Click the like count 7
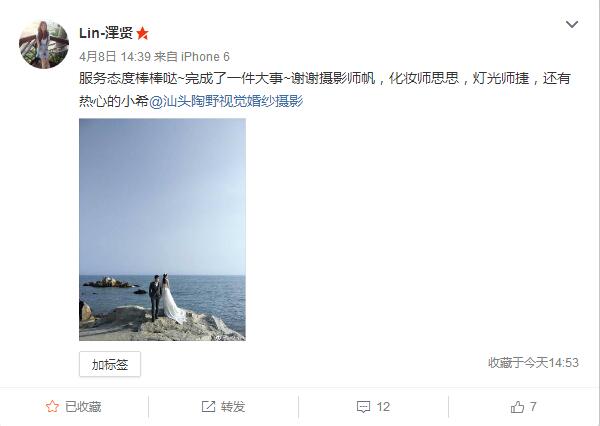600x426 pixels. click(533, 406)
